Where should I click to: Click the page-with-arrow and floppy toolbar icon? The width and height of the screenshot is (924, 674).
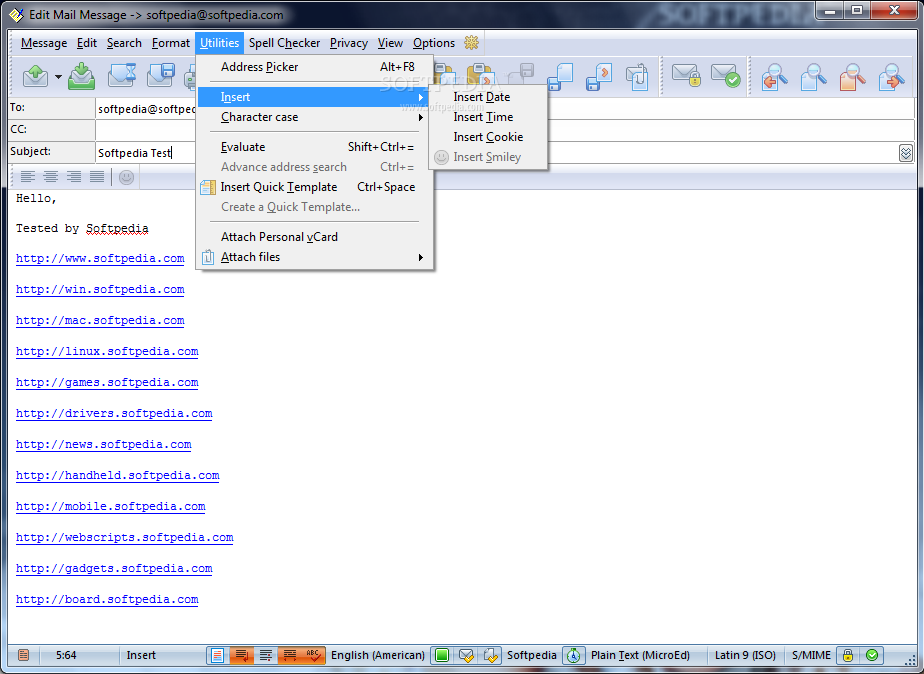pos(599,77)
